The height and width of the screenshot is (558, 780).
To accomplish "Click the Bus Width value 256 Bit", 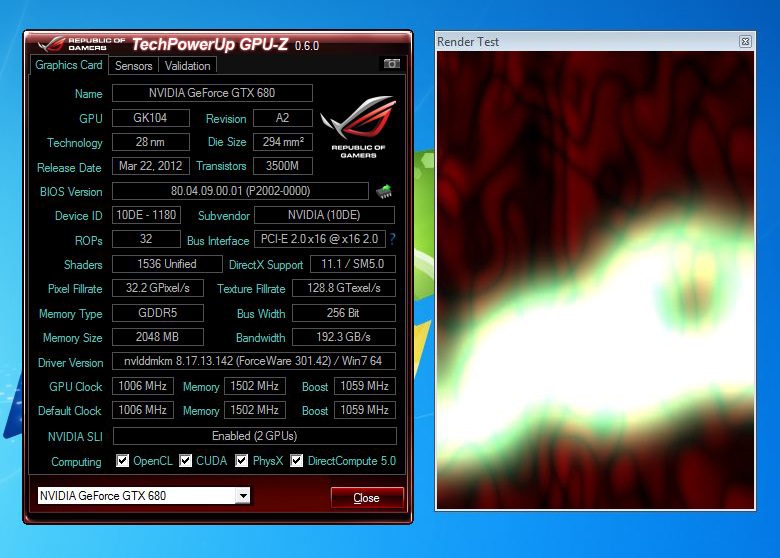I will [344, 313].
